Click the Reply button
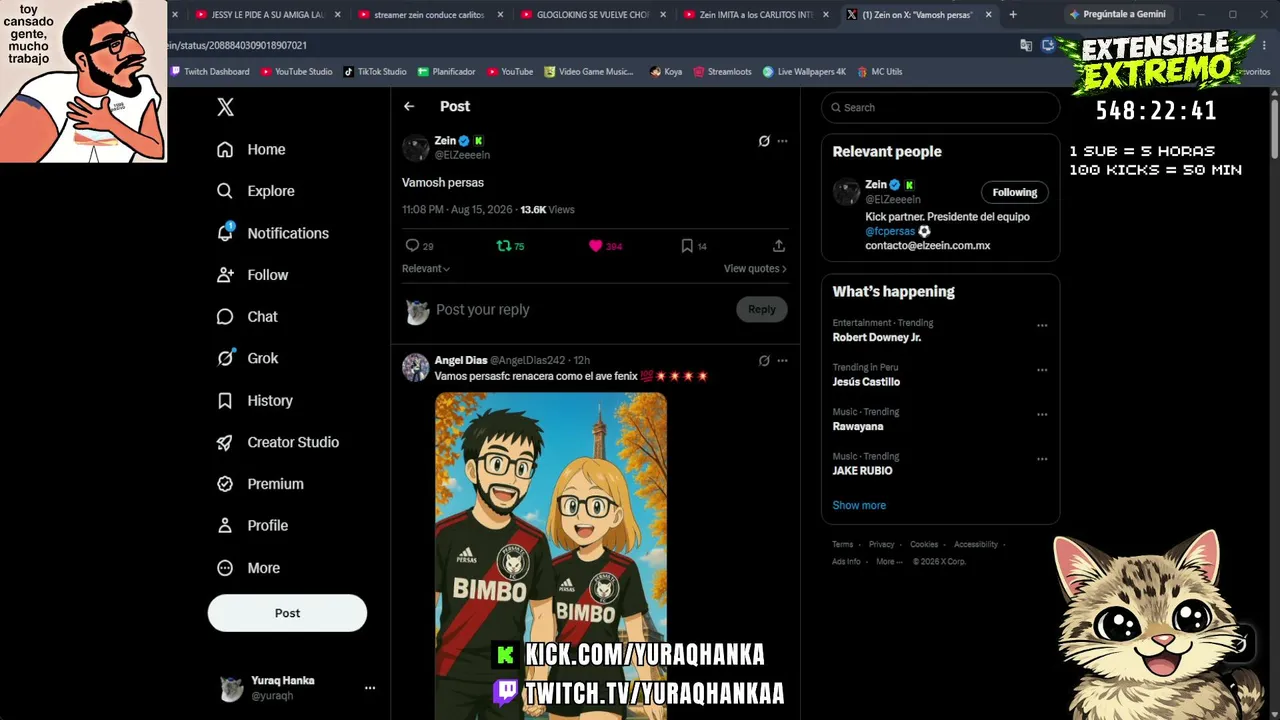 pos(762,310)
